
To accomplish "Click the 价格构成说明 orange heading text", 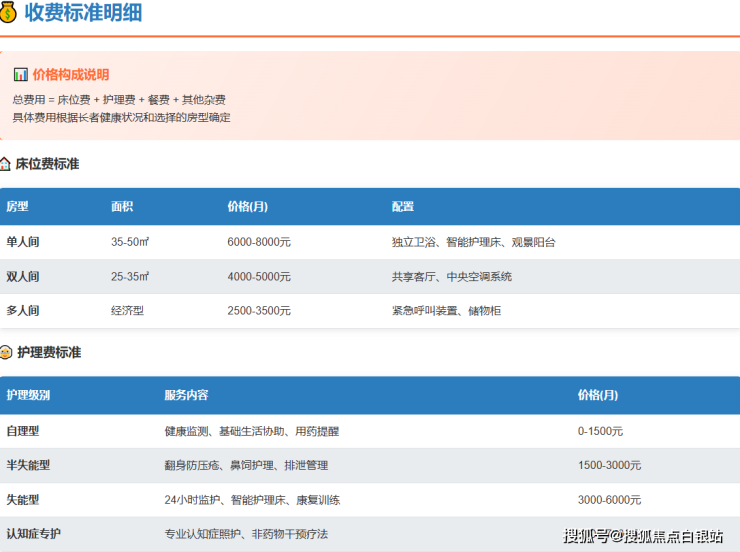I will [x=71, y=75].
